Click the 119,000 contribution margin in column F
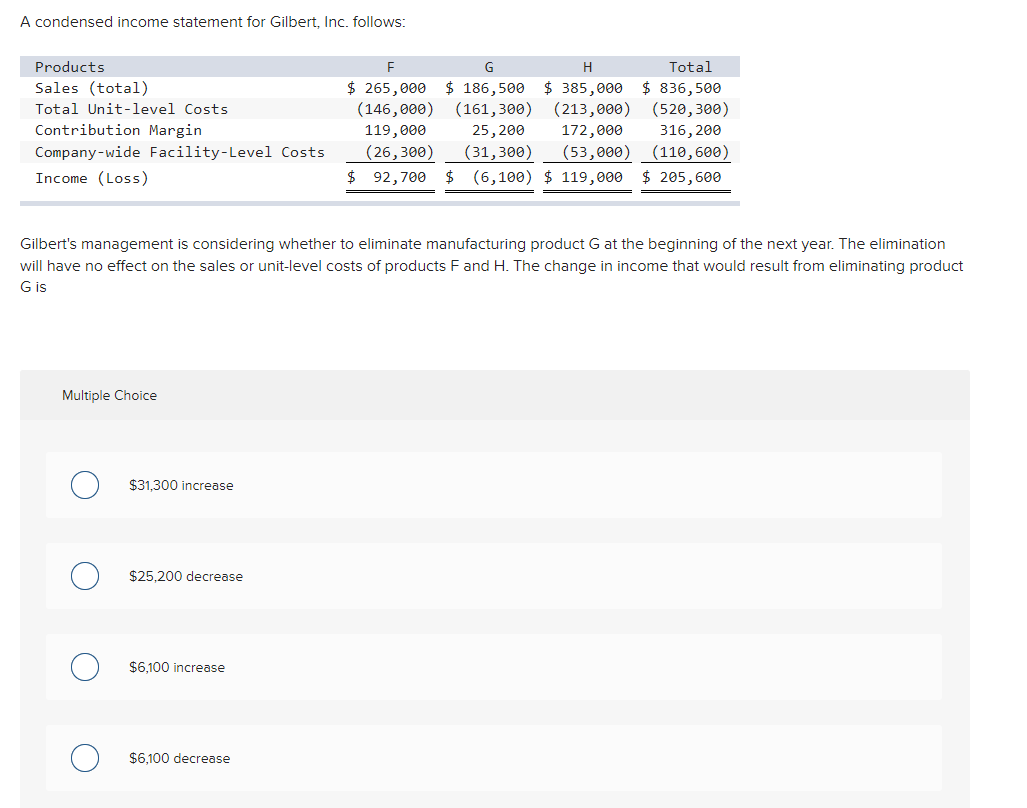Image resolution: width=1027 pixels, height=808 pixels. tap(395, 130)
